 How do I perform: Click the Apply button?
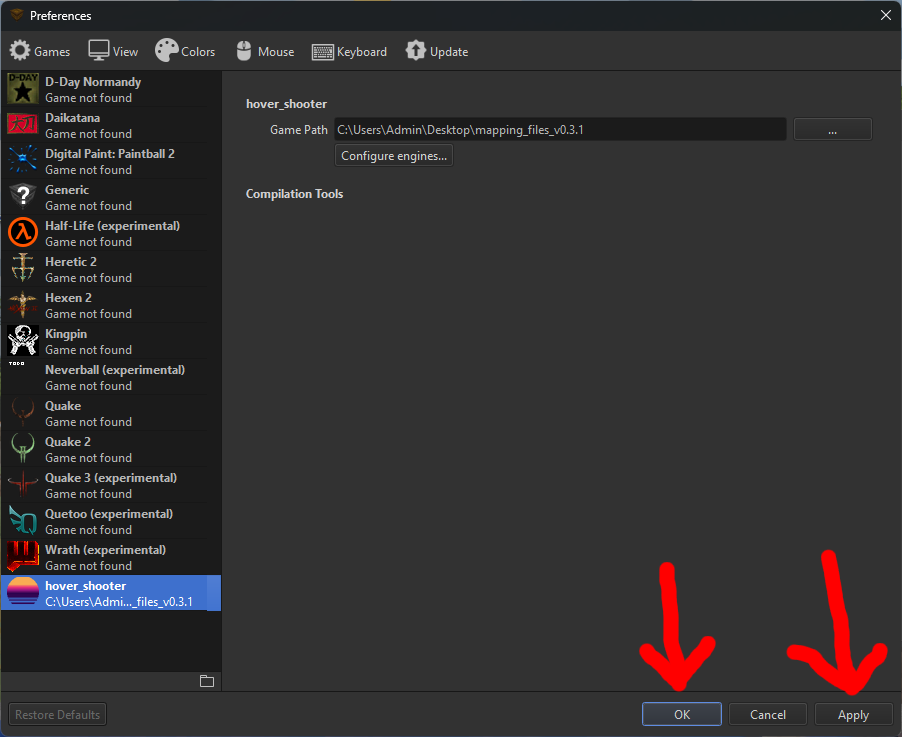[x=853, y=714]
